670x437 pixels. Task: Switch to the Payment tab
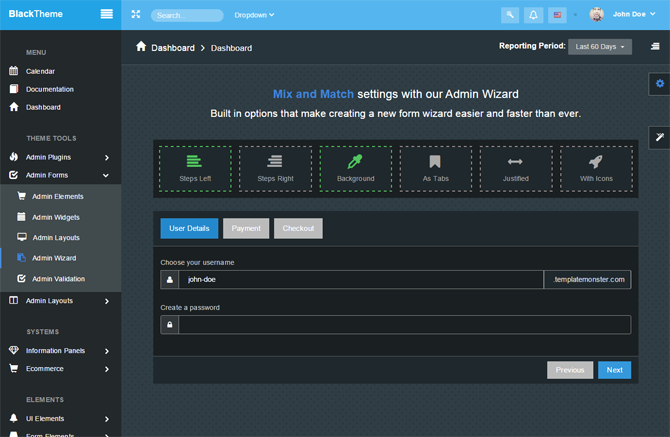246,229
